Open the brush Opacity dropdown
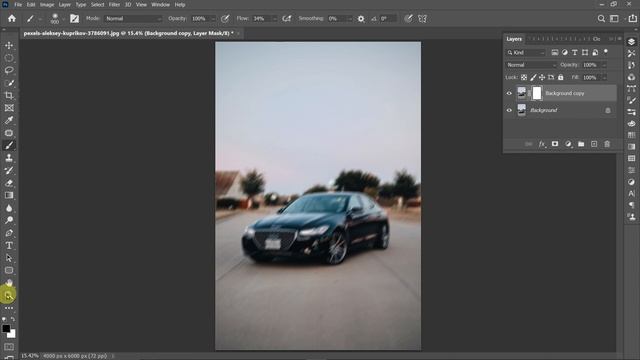 214,19
